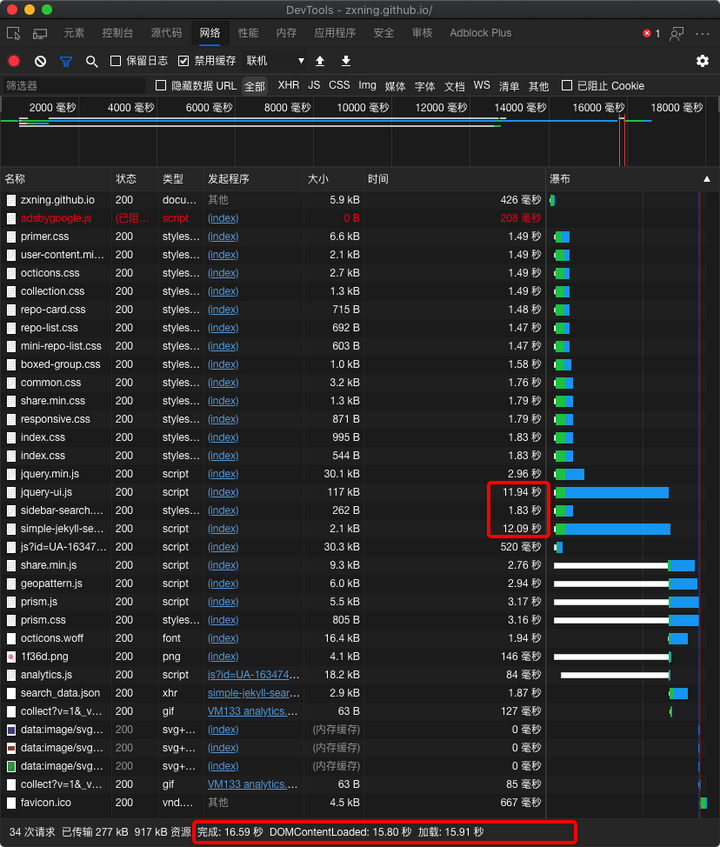Click the image icon beside 1f36d.png
Screen dimensions: 720x847
(11, 657)
